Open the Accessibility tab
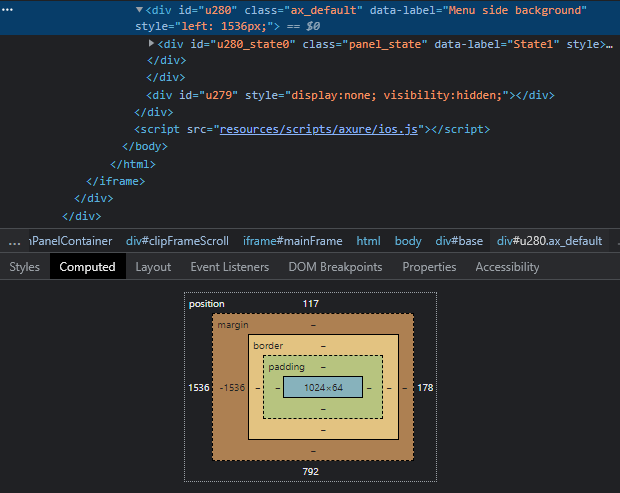The width and height of the screenshot is (620, 493). point(507,267)
